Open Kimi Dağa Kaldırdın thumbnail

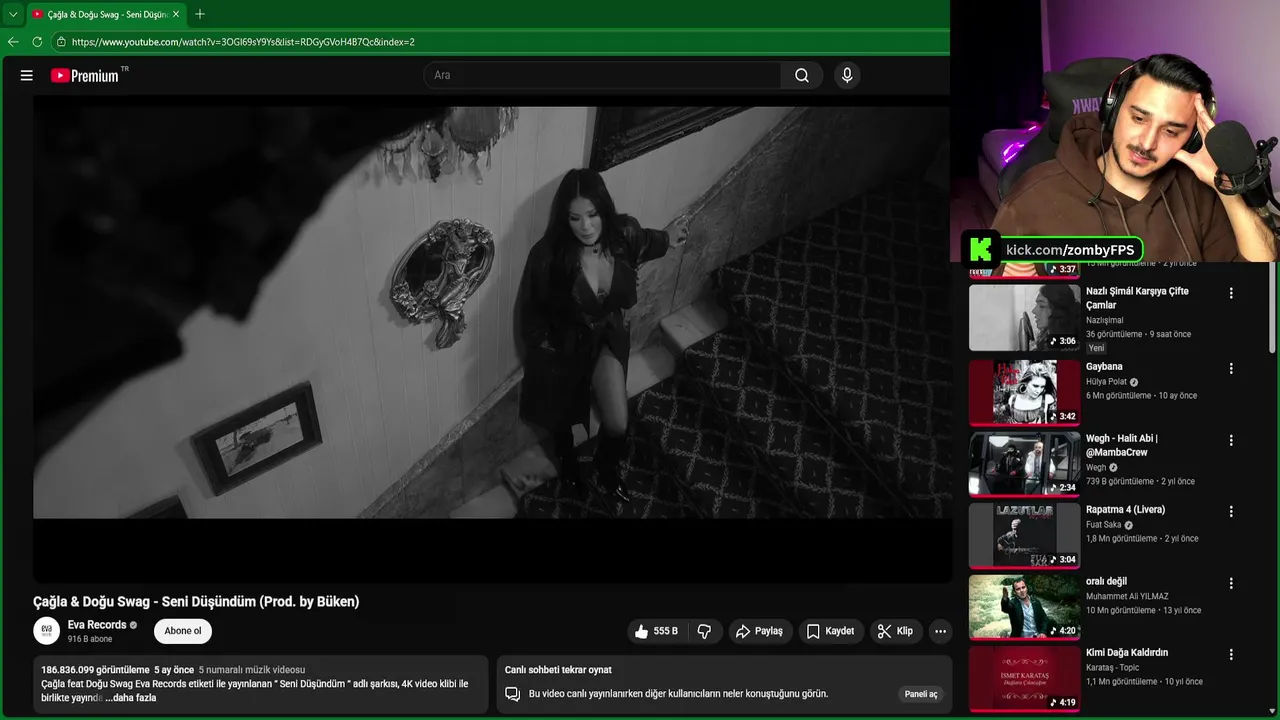(x=1024, y=679)
